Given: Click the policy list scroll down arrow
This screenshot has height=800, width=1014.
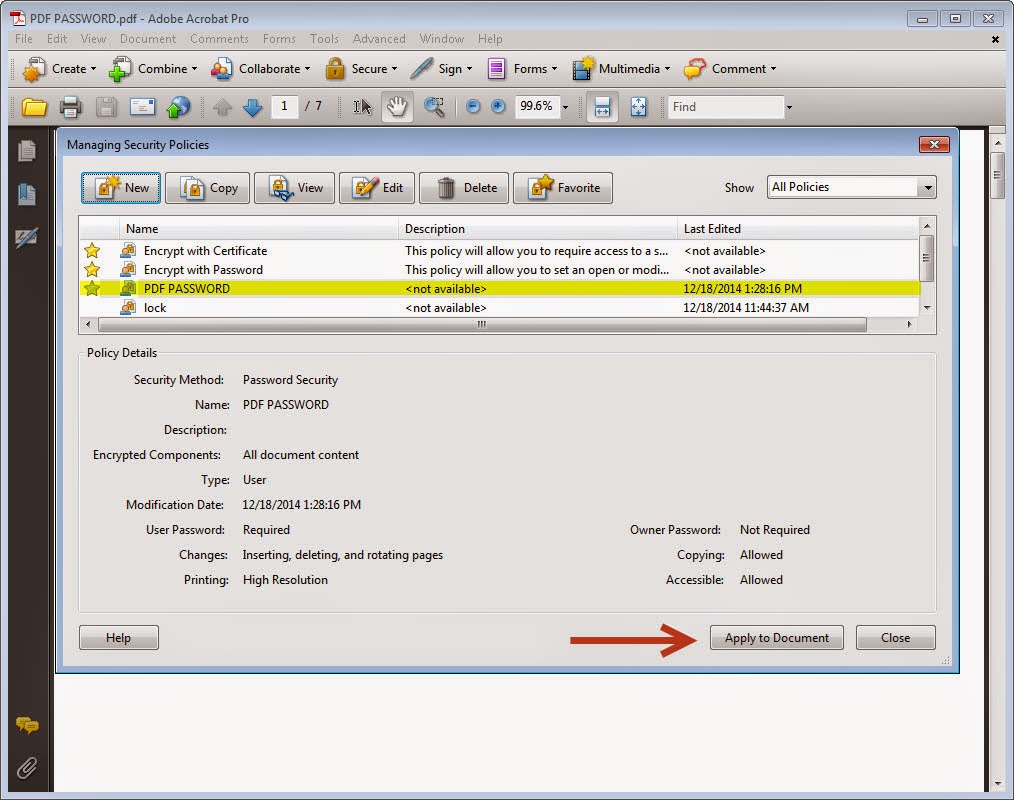Looking at the screenshot, I should tap(927, 308).
